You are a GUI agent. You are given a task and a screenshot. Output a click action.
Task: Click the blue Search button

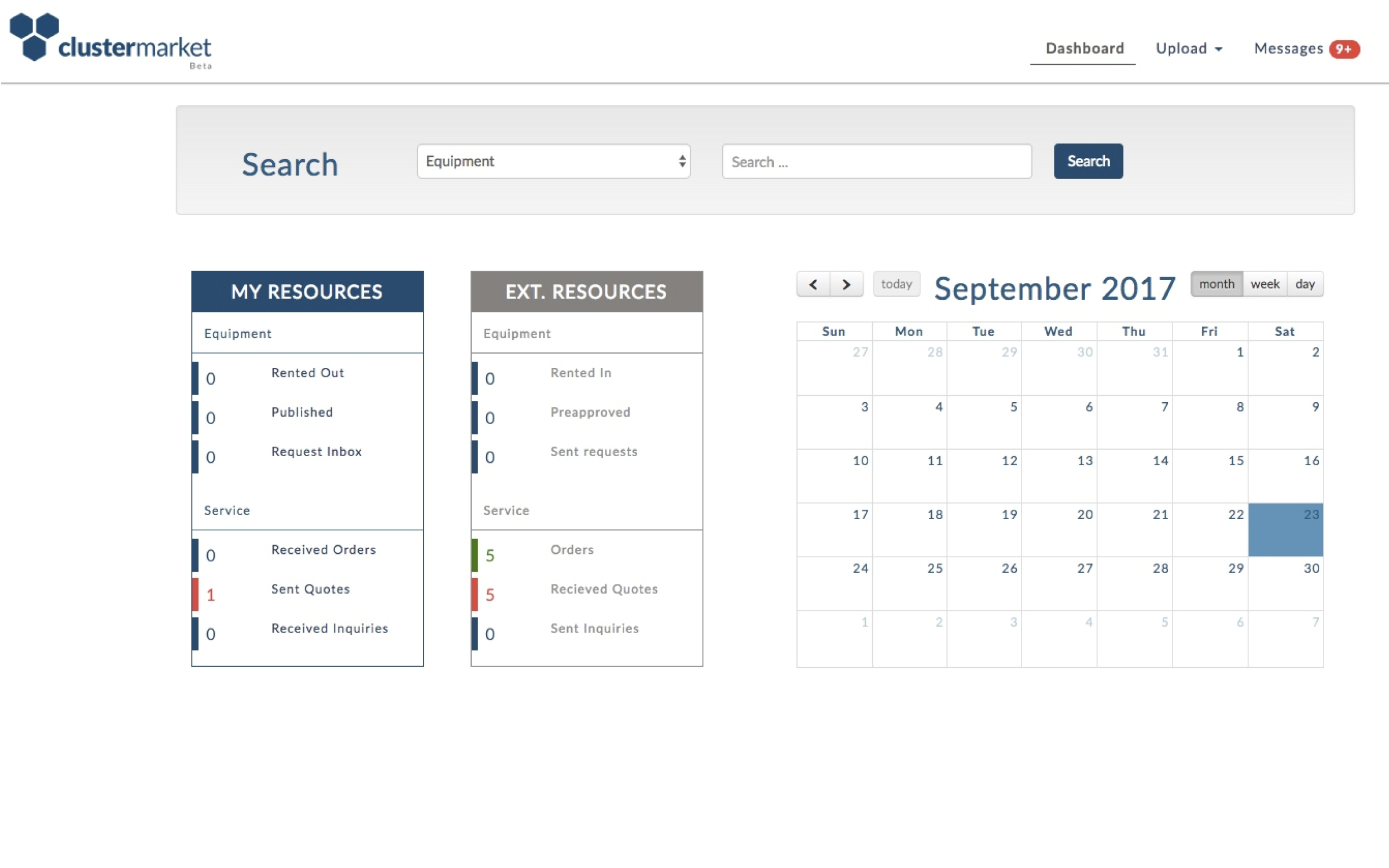[1088, 161]
